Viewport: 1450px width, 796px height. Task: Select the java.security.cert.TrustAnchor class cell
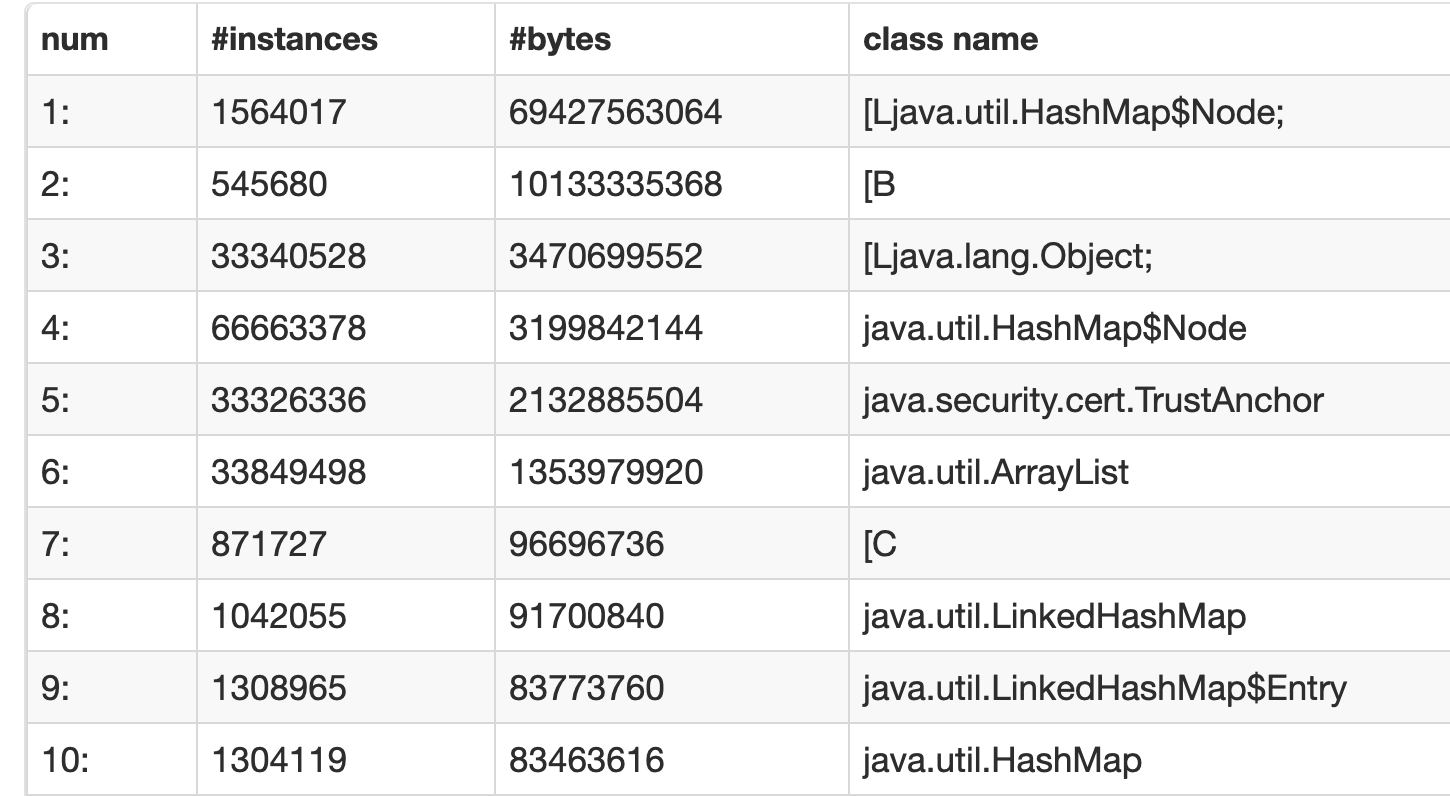[x=1093, y=399]
